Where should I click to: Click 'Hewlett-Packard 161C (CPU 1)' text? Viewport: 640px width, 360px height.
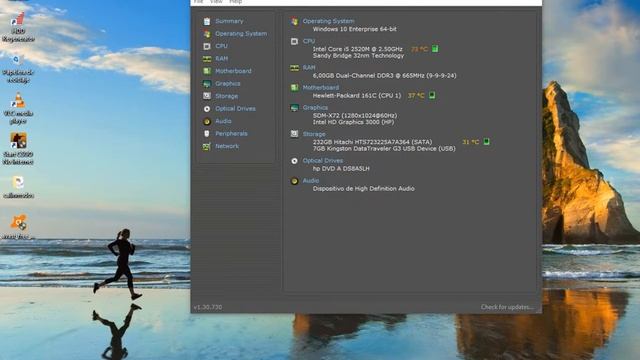tap(357, 96)
